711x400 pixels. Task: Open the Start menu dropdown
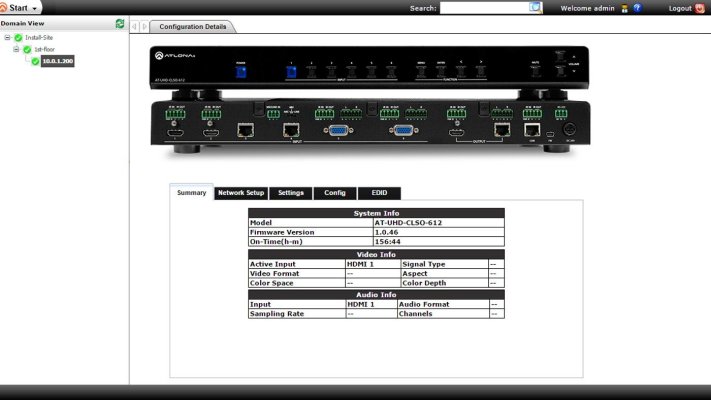[x=21, y=7]
